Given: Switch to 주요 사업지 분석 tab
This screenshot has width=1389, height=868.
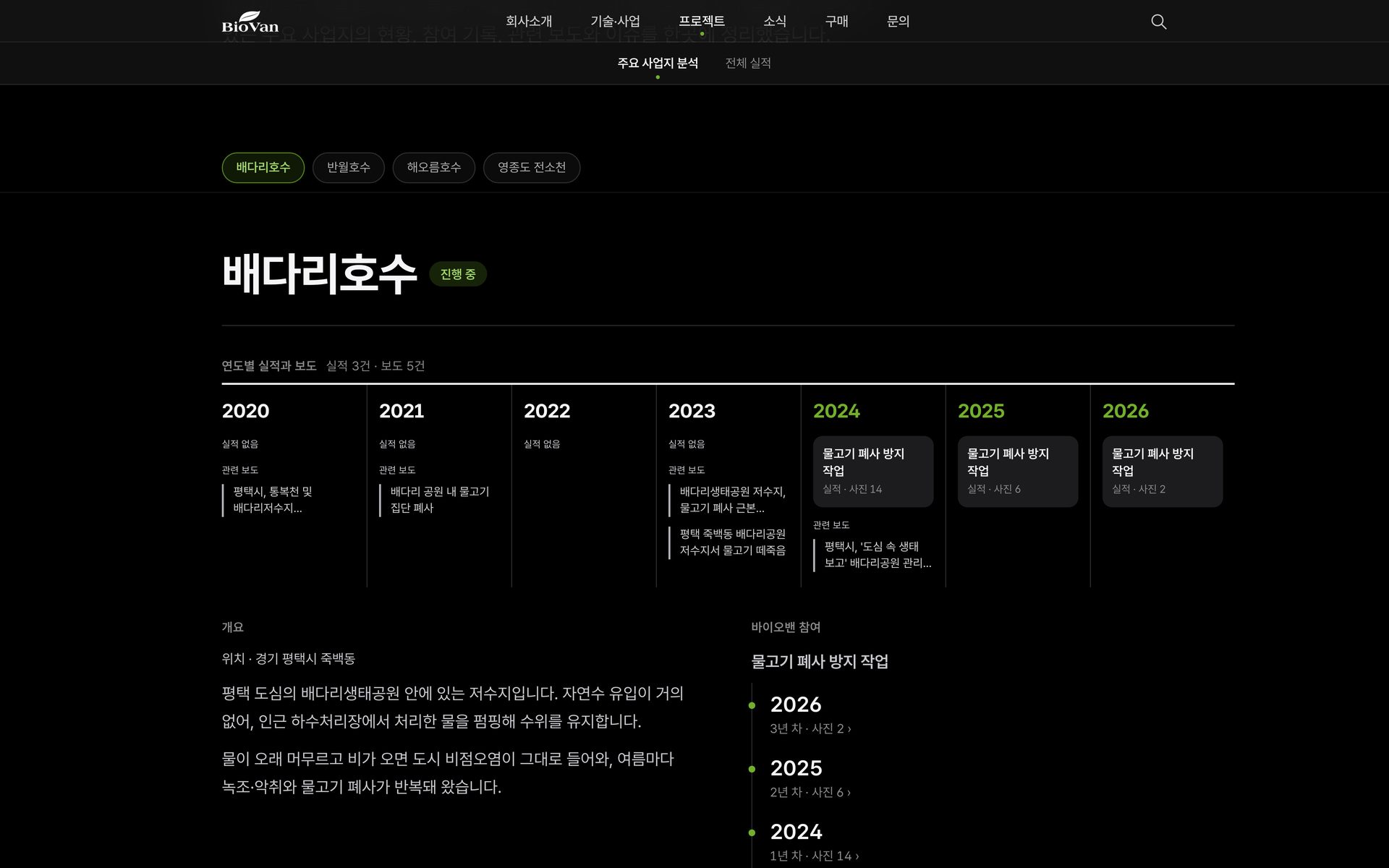Looking at the screenshot, I should pos(658,63).
